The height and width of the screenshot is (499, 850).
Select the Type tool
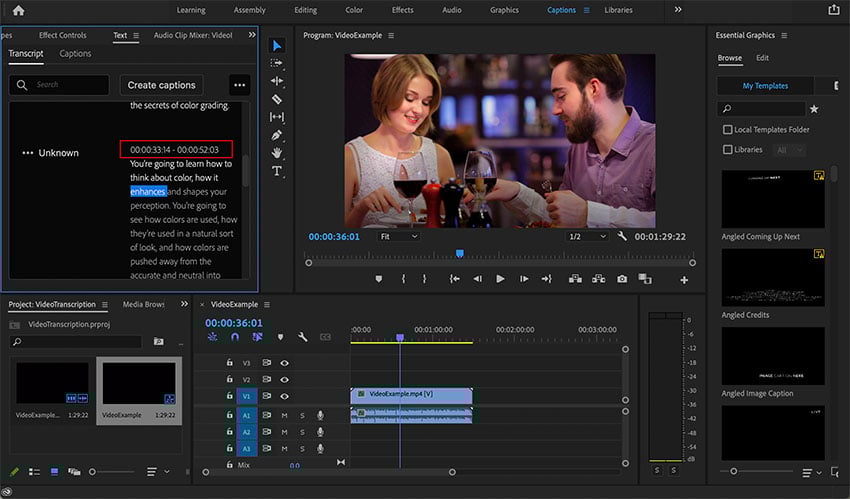coord(277,171)
